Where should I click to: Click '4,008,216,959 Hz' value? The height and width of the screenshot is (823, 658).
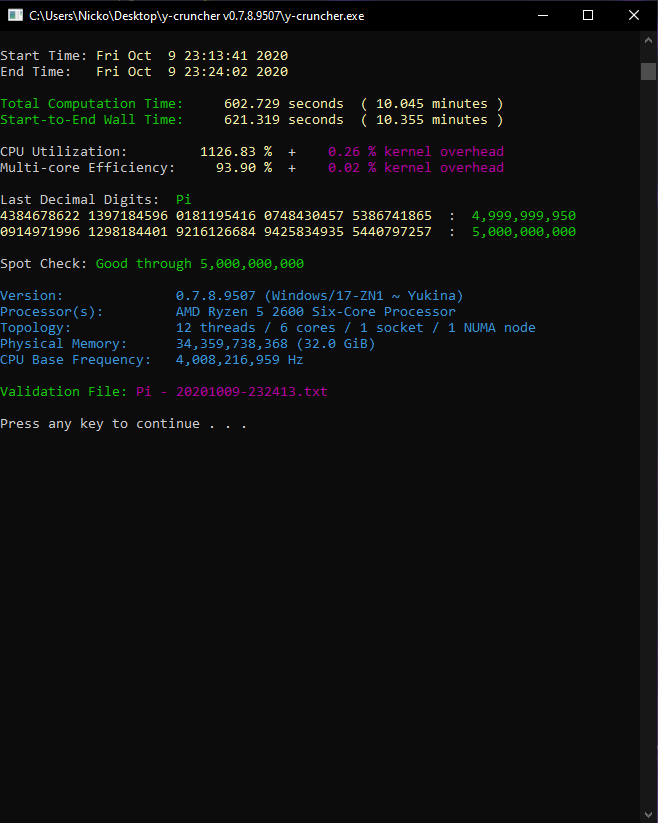click(x=239, y=360)
